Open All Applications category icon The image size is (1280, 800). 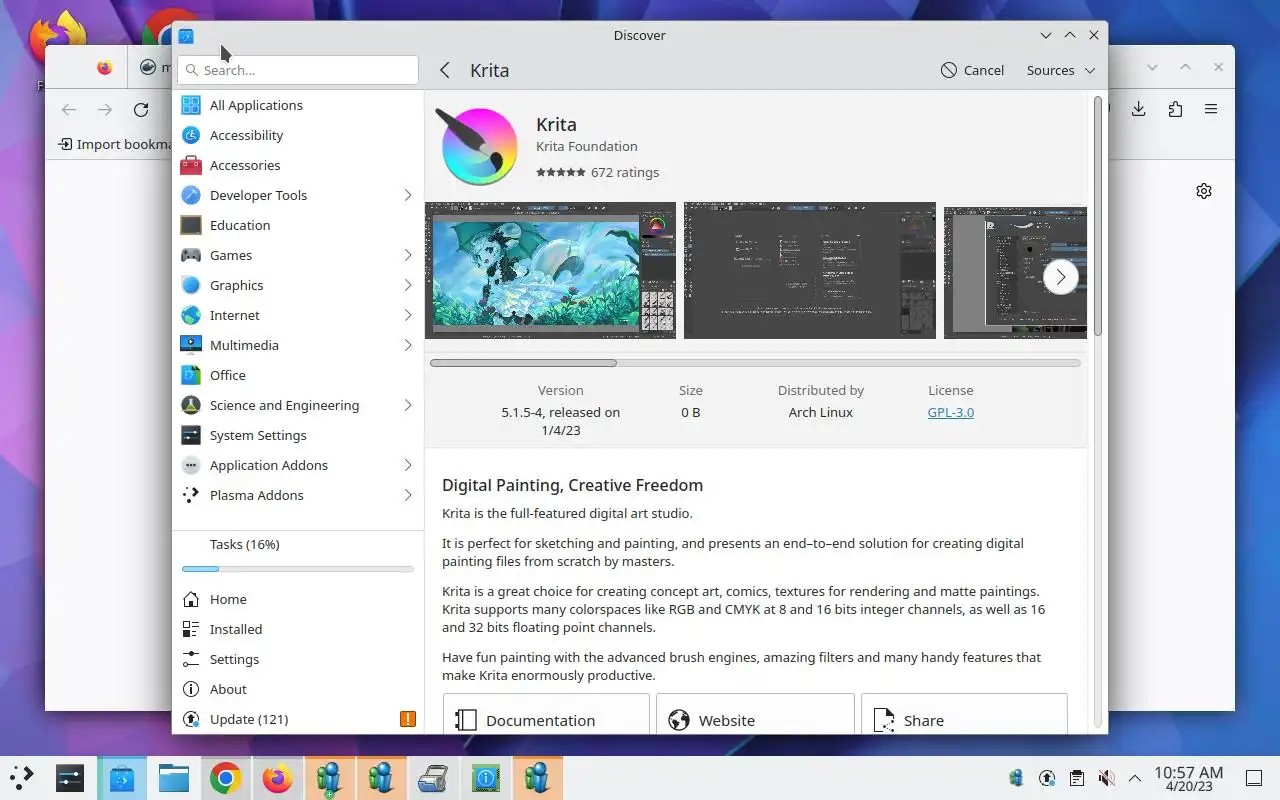tap(191, 105)
